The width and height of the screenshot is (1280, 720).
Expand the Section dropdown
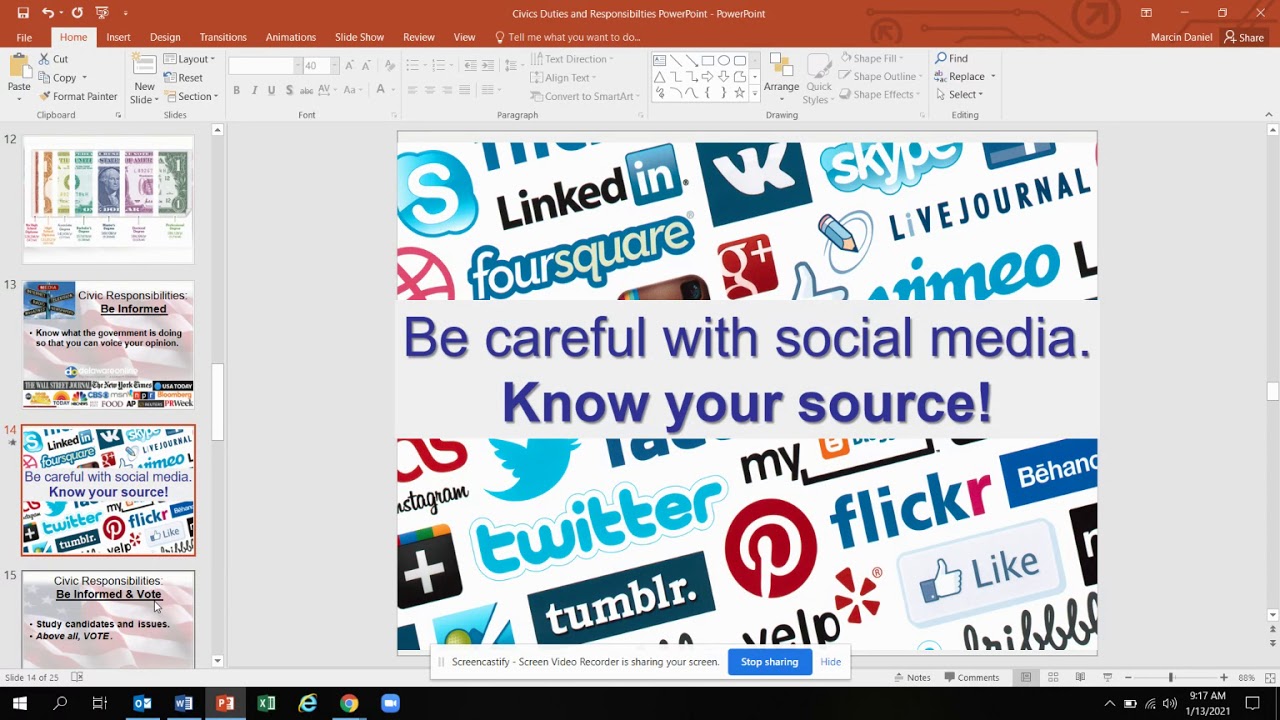[x=191, y=96]
